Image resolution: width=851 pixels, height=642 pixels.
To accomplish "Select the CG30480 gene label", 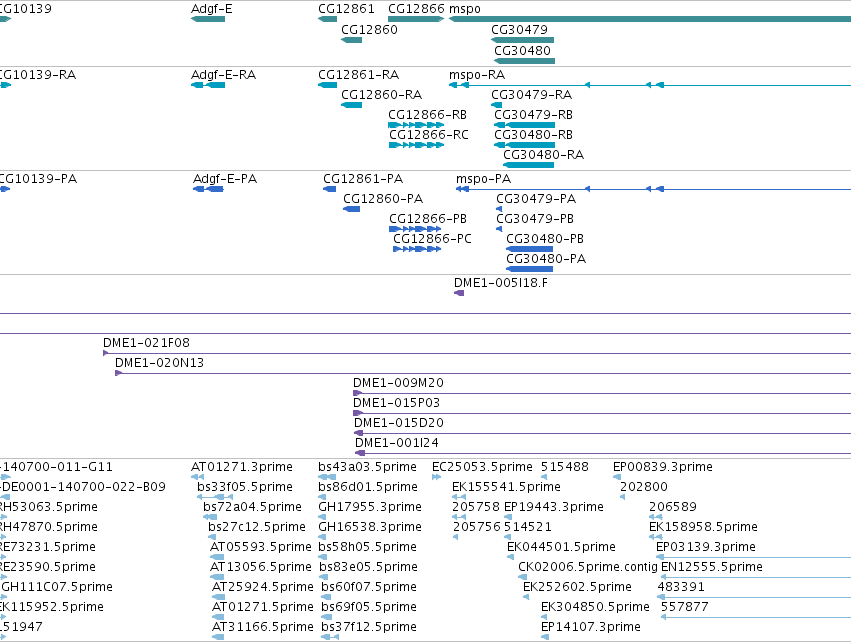I will click(x=522, y=50).
